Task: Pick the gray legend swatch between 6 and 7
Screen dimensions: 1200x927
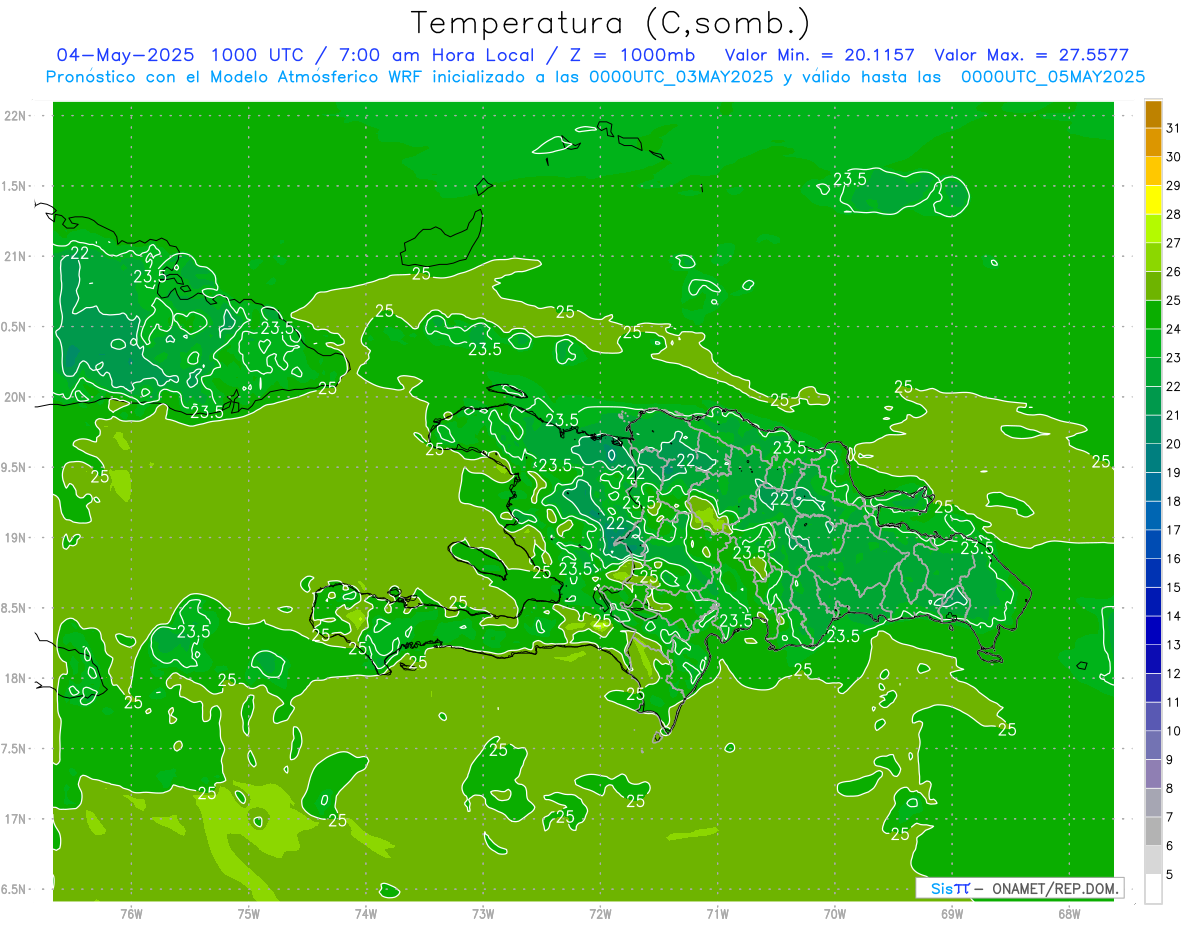Action: 1153,831
